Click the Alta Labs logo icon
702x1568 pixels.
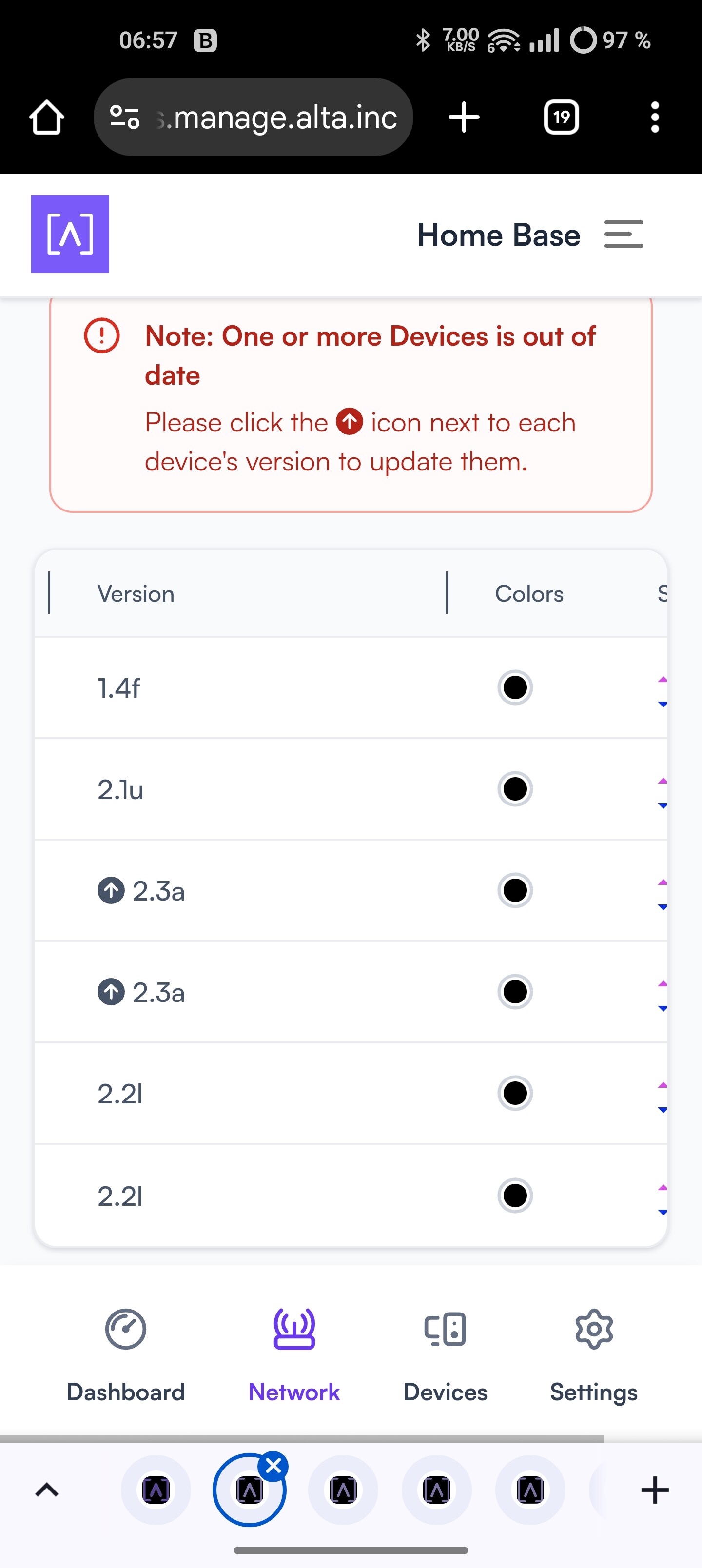point(70,234)
